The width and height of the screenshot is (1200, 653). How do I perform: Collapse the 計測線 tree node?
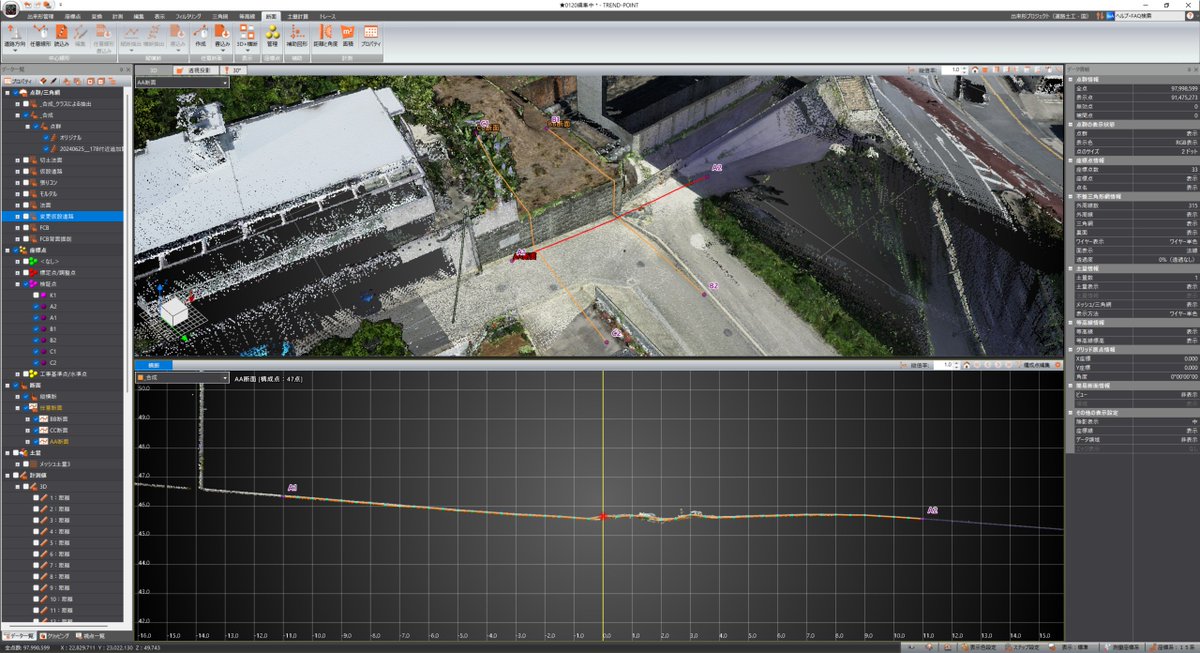[x=6, y=475]
